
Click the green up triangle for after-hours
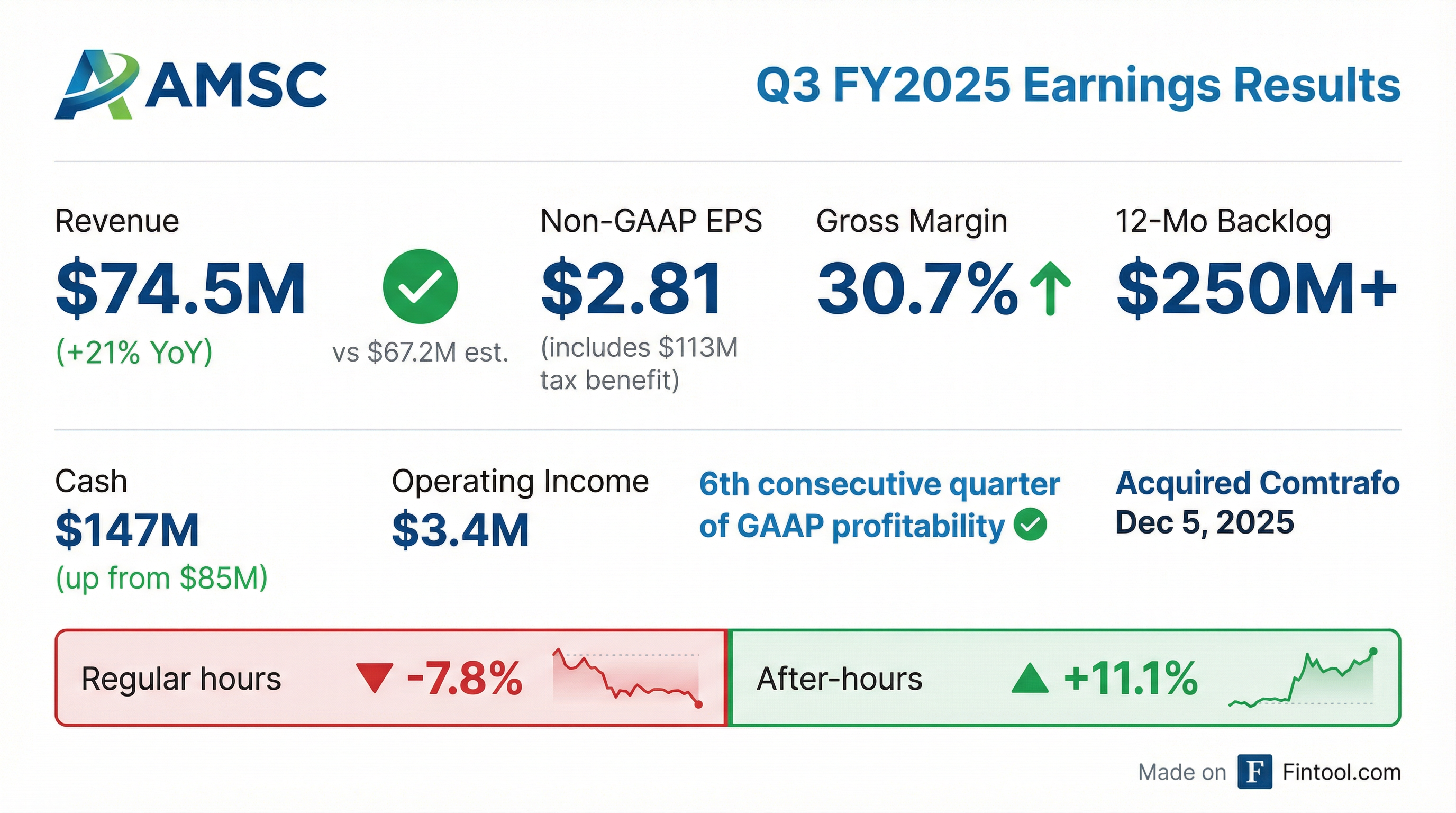(1030, 678)
